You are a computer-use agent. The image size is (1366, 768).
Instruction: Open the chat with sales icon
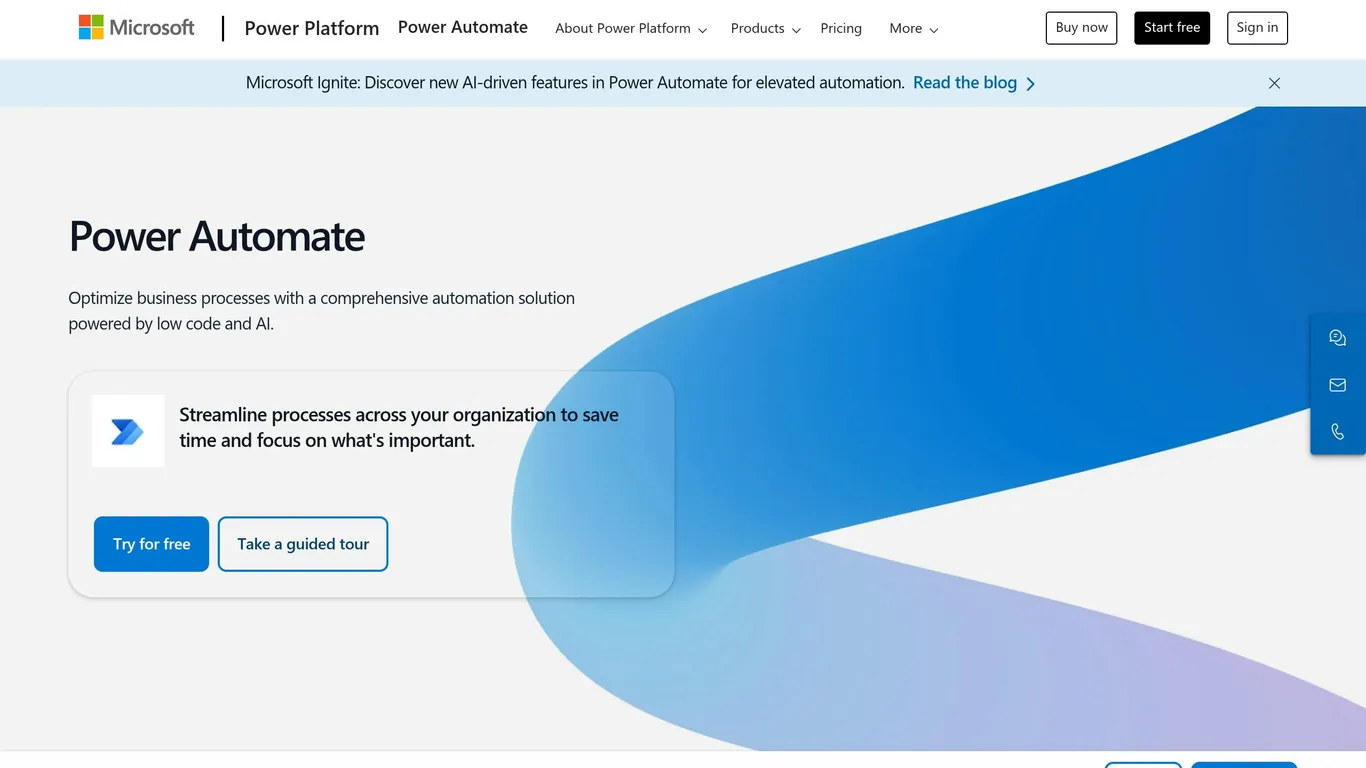[x=1338, y=338]
